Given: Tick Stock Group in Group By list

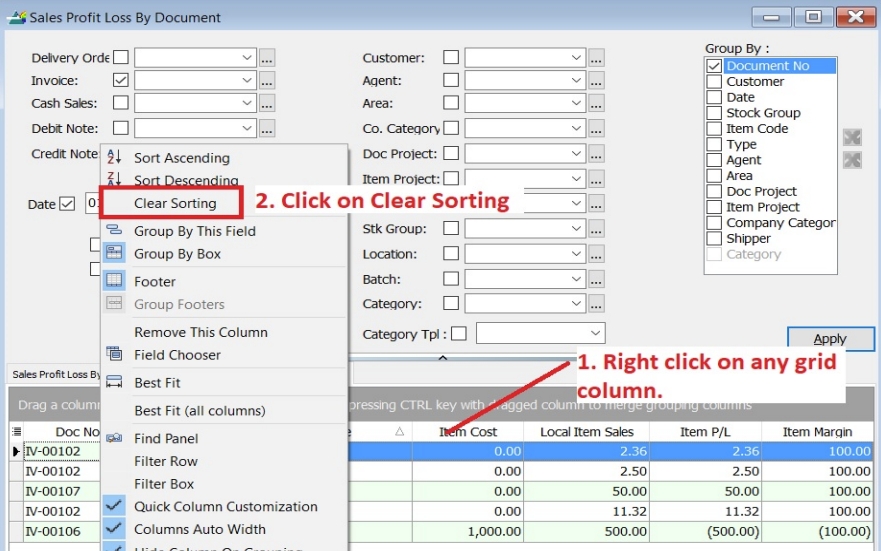Looking at the screenshot, I should 714,113.
